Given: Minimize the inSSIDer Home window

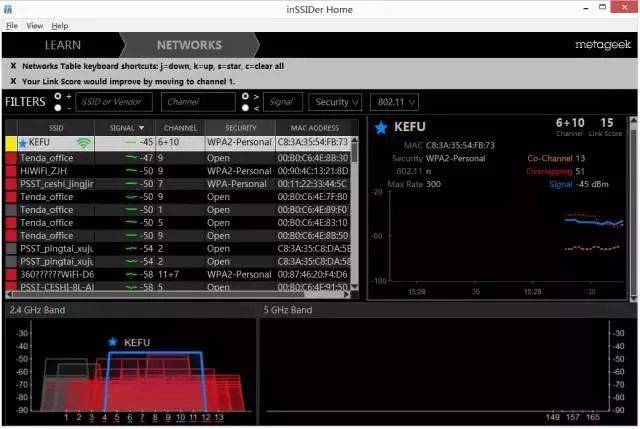Looking at the screenshot, I should point(586,8).
